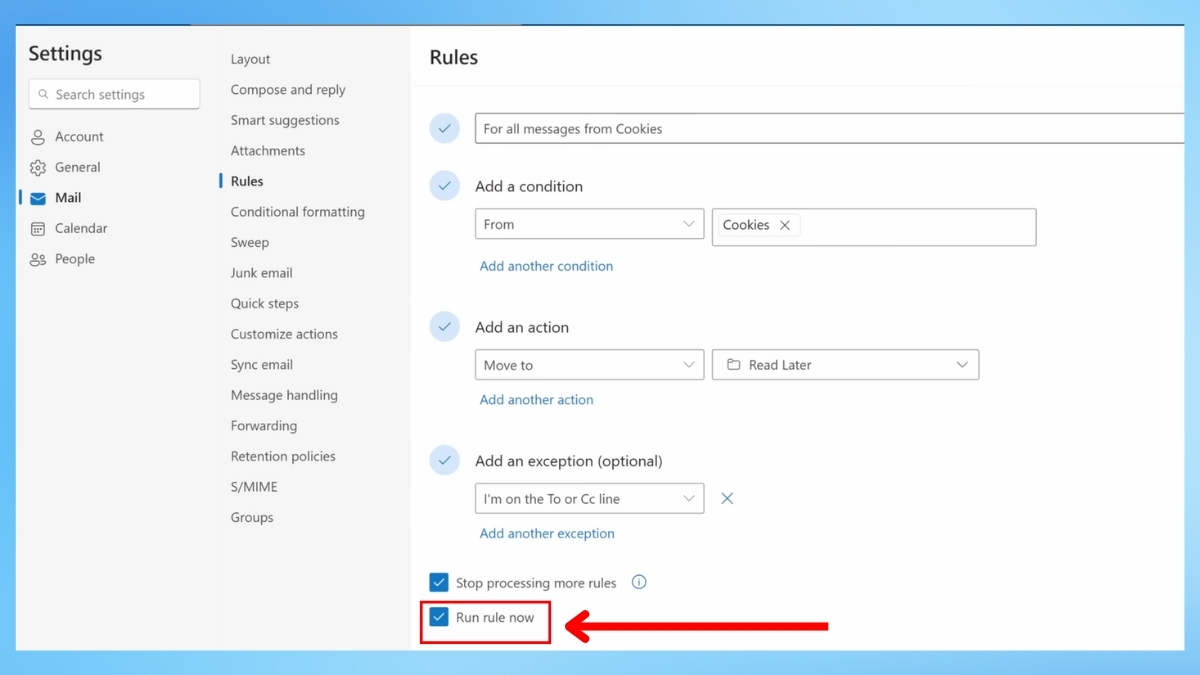
Task: Select the Forwarding settings page
Action: pyautogui.click(x=263, y=426)
